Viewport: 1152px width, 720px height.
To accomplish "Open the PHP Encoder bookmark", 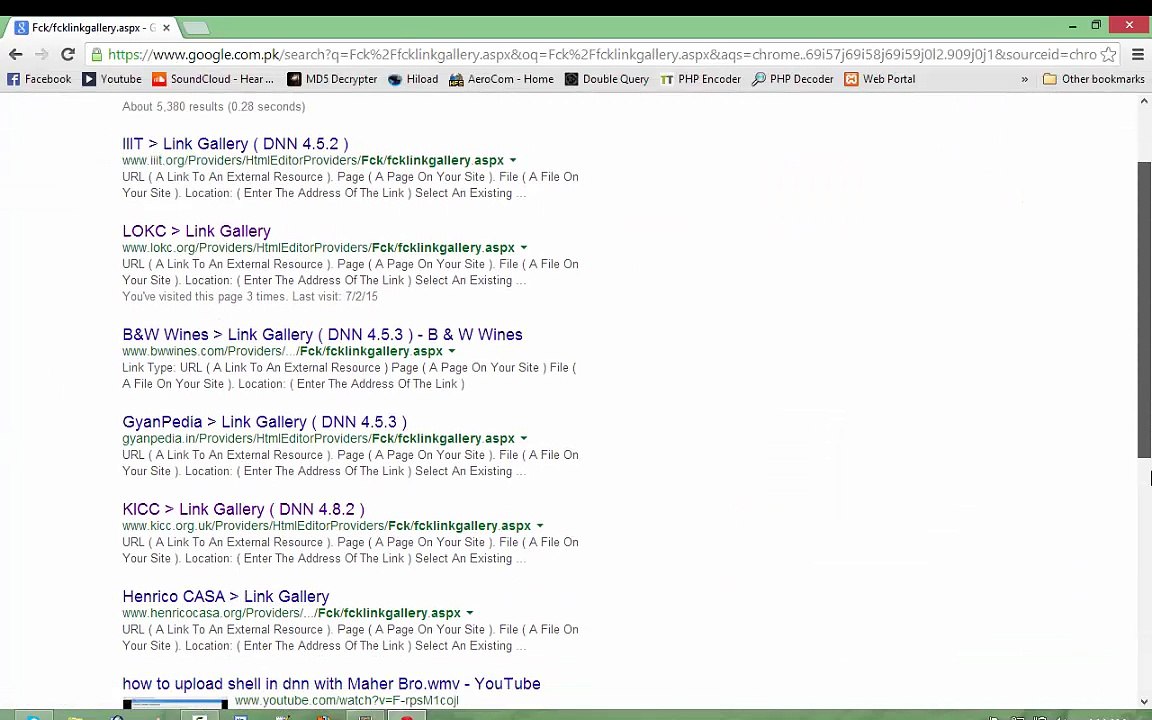I will [x=700, y=79].
